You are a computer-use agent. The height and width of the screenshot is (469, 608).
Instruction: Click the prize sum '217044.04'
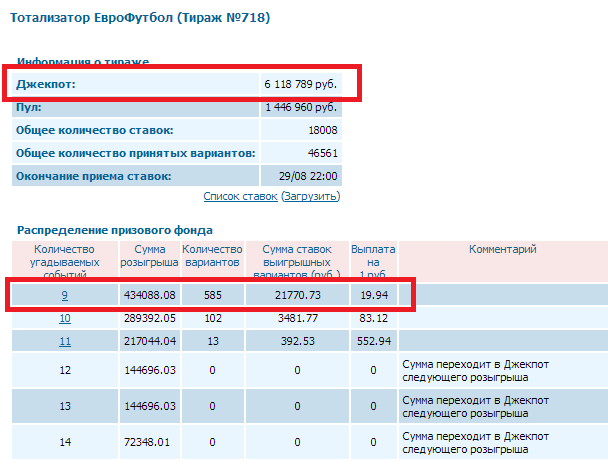150,341
